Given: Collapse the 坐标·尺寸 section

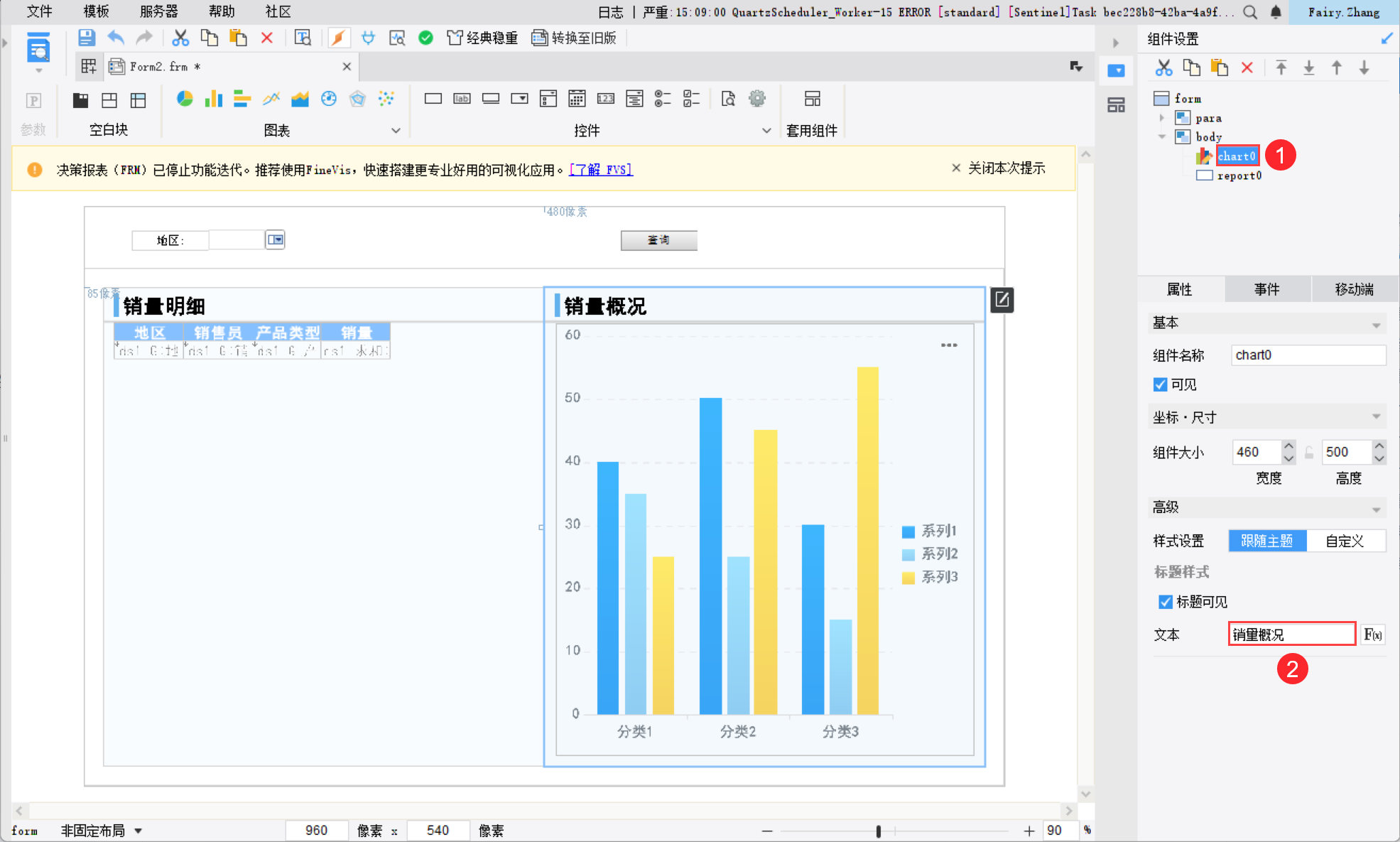Looking at the screenshot, I should (x=1377, y=417).
